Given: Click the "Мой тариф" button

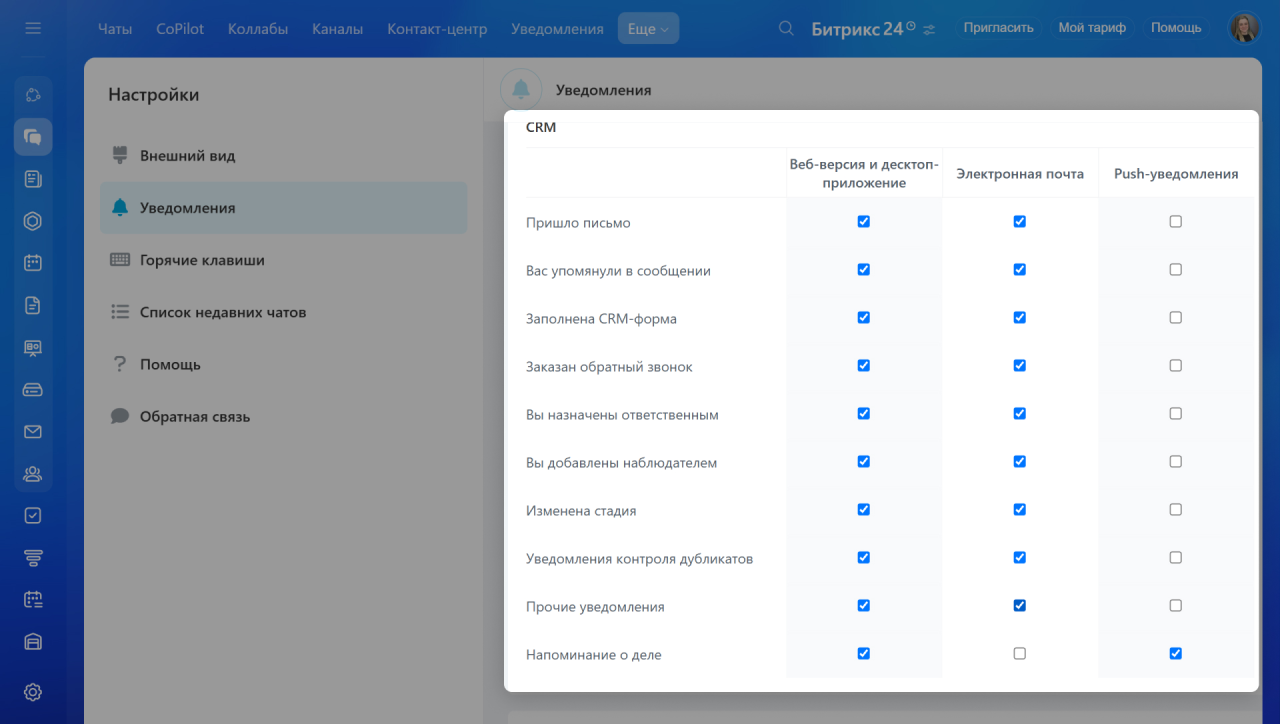Looking at the screenshot, I should coord(1092,28).
